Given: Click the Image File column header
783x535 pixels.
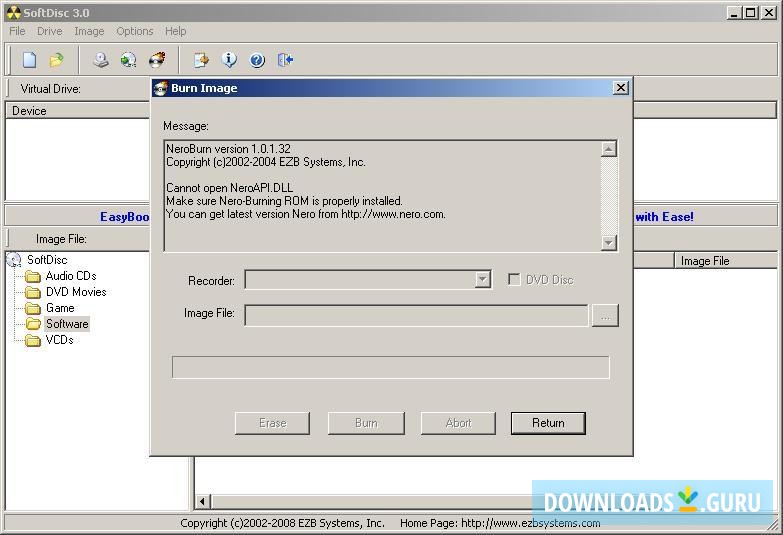Looking at the screenshot, I should [726, 261].
